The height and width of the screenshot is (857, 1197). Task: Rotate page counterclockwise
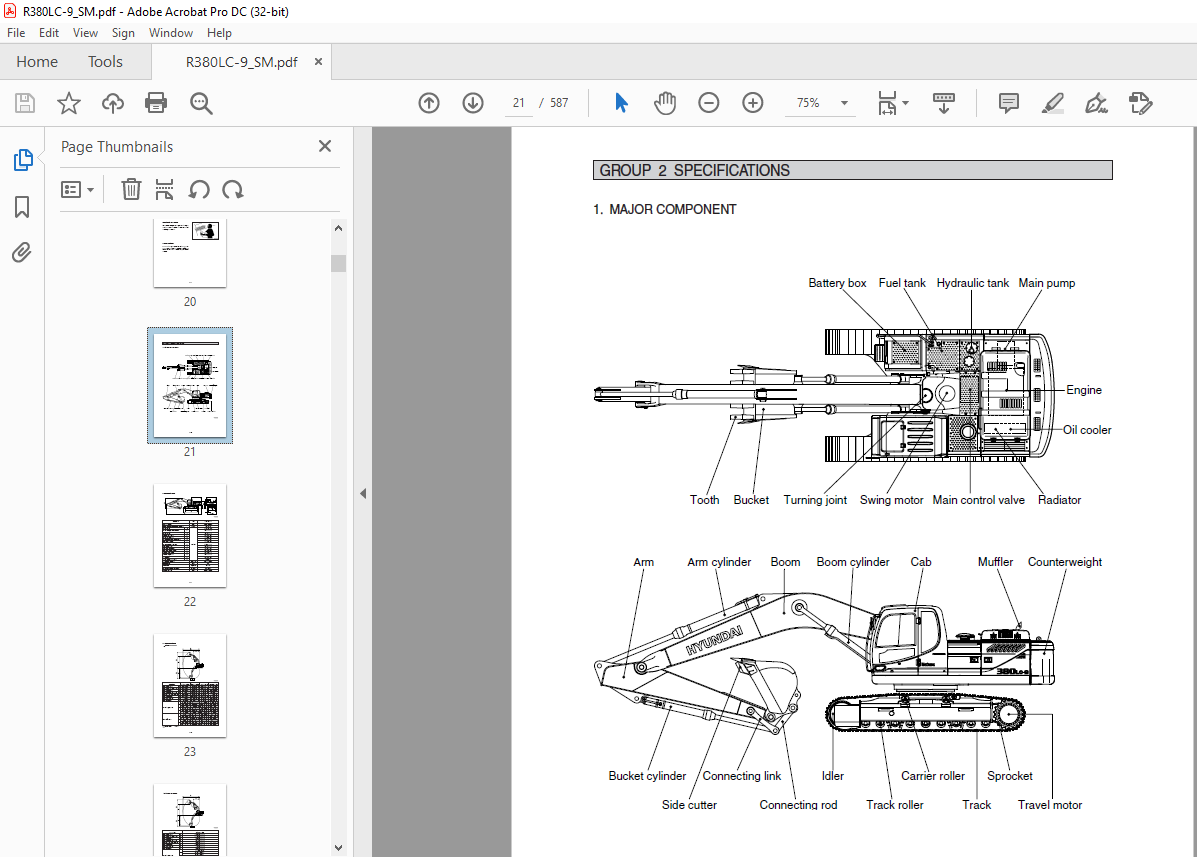[x=199, y=189]
